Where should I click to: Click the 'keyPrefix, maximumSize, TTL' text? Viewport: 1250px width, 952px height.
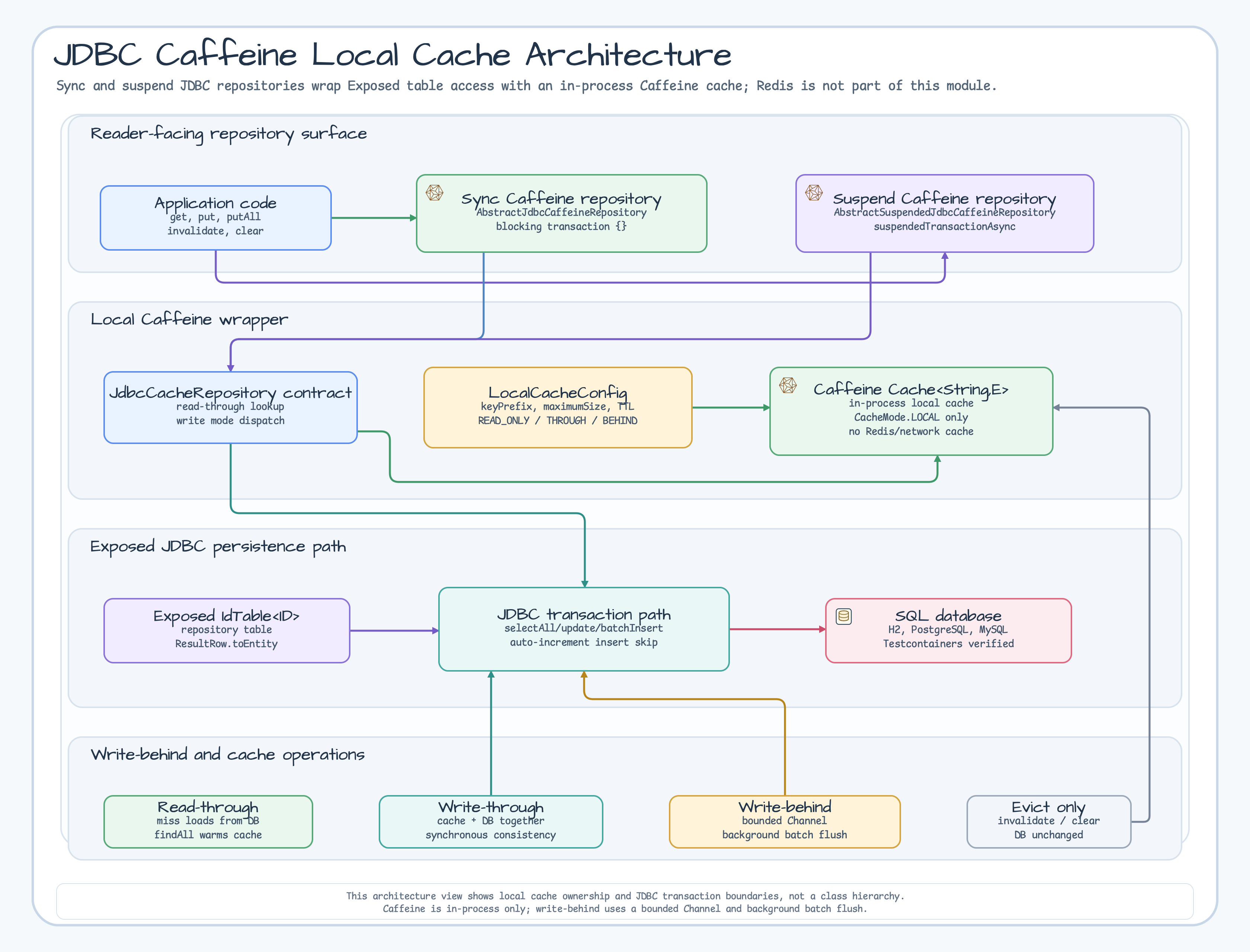coord(558,407)
